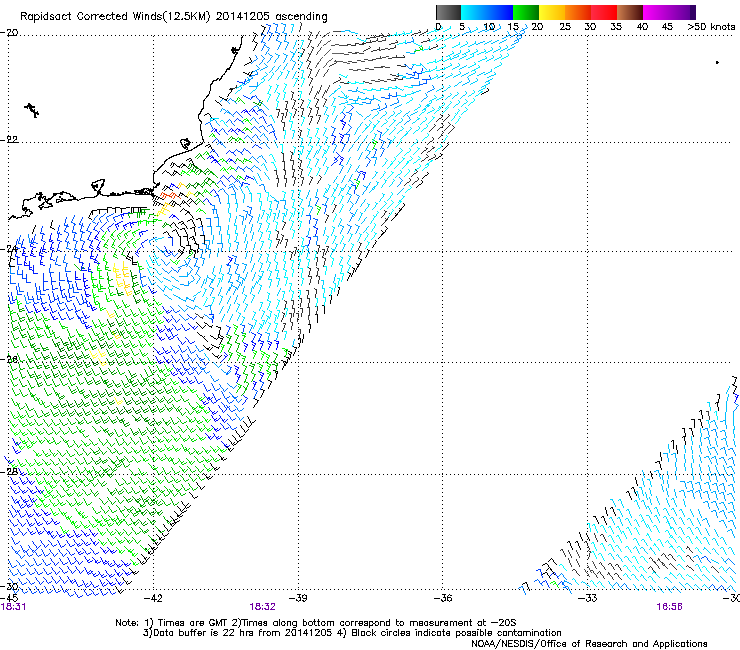Click the -26 latitude axis label
Image resolution: width=740 pixels, height=650 pixels.
[x=9, y=360]
